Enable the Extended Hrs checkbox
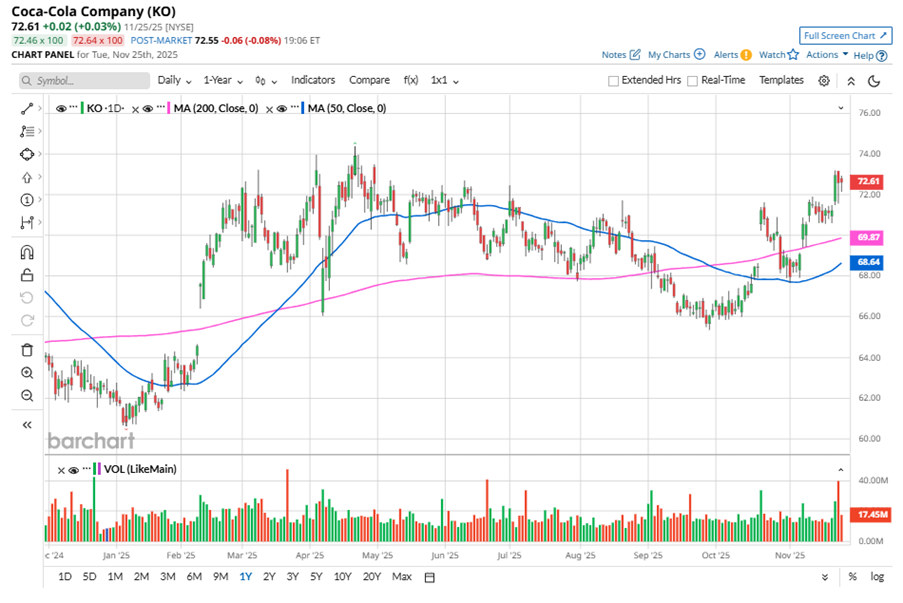This screenshot has width=903, height=603. coord(613,81)
